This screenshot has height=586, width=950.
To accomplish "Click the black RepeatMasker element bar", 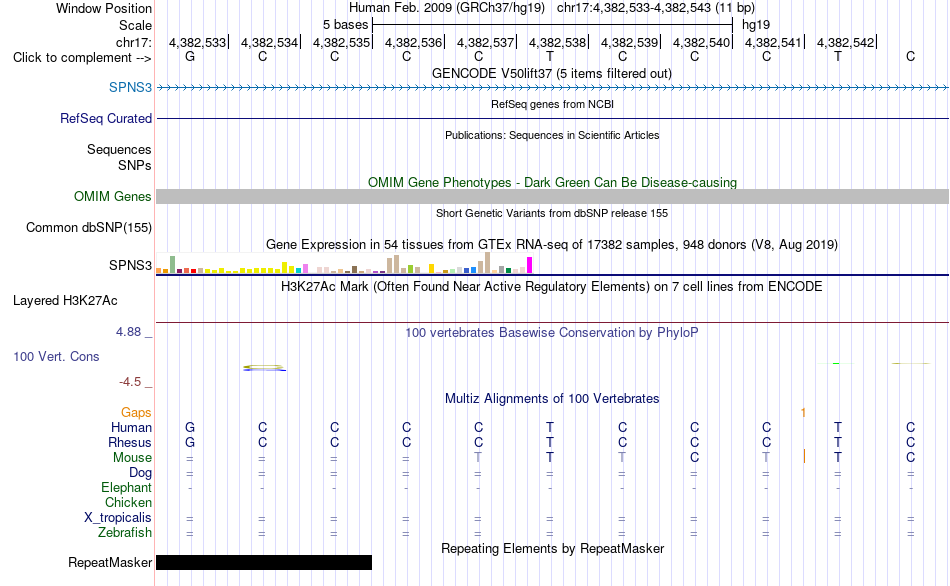I will click(264, 562).
